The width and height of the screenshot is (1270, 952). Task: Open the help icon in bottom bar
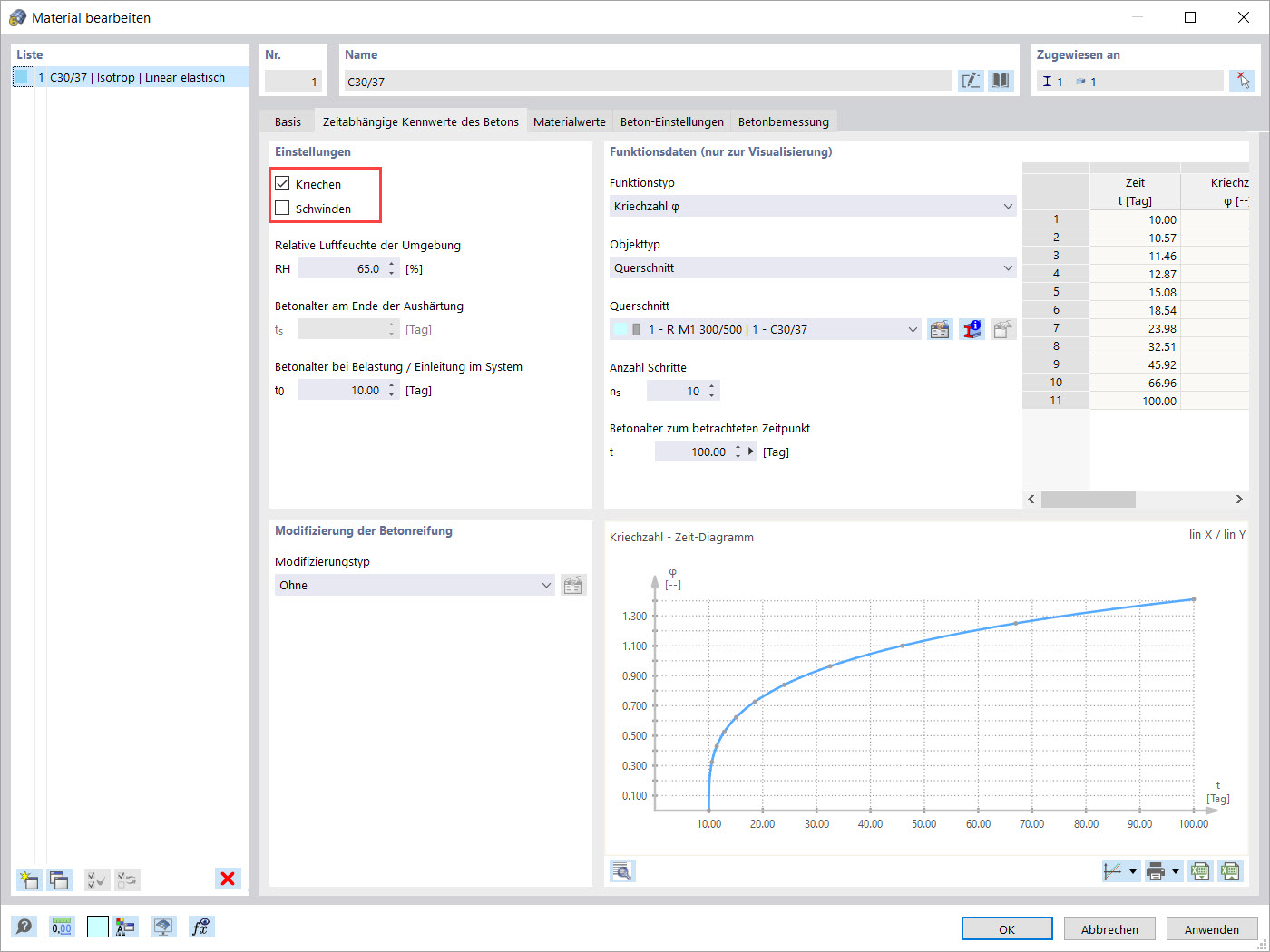point(24,927)
